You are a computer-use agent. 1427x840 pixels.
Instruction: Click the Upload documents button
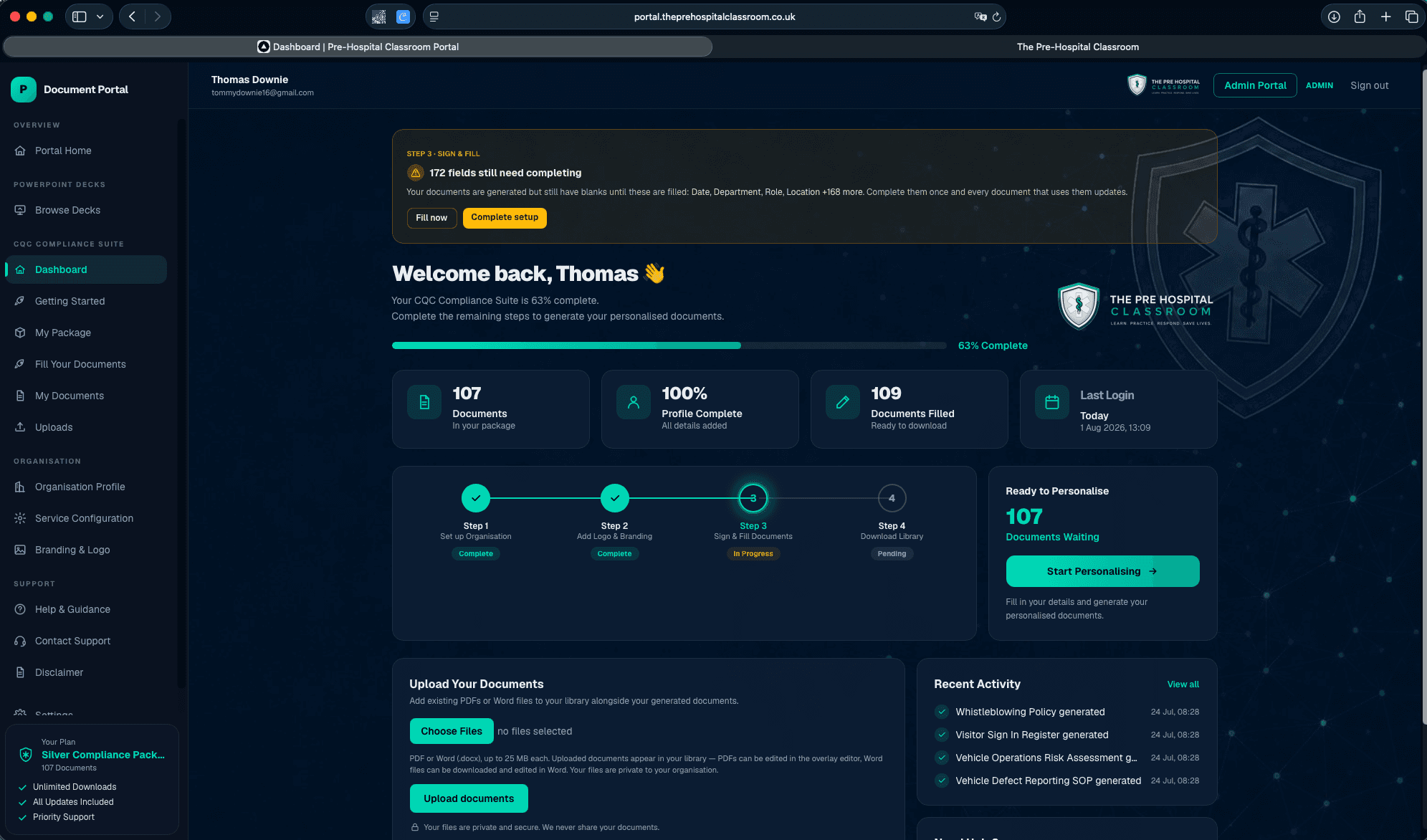469,798
